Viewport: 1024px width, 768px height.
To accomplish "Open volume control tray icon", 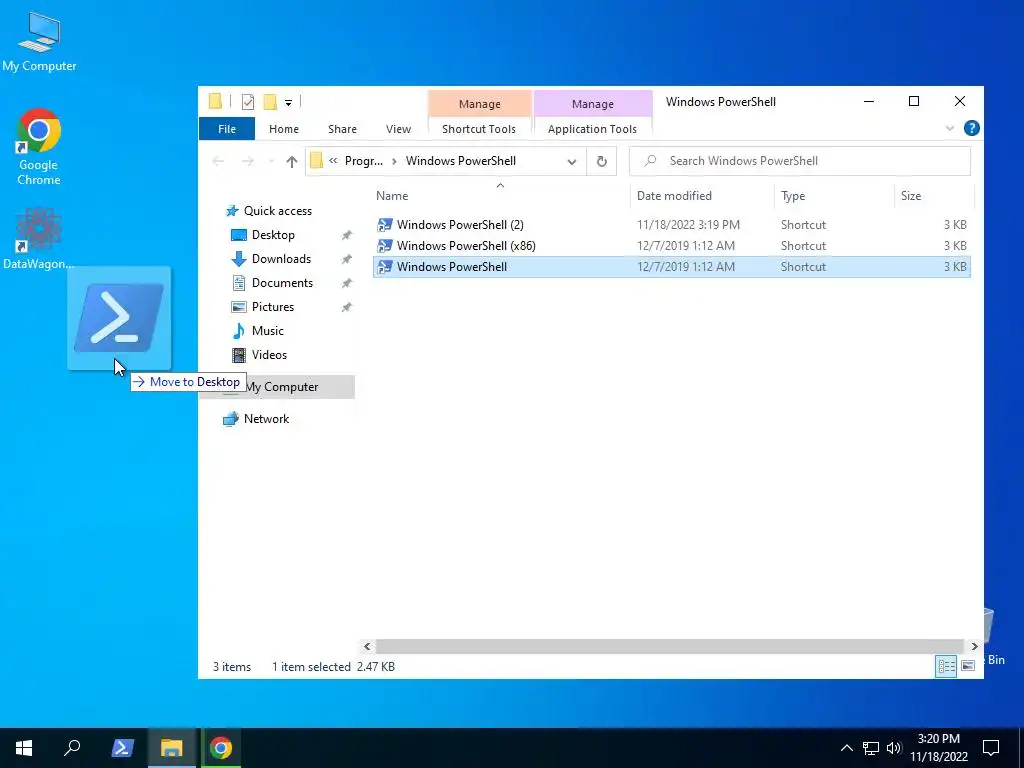I will pos(894,748).
